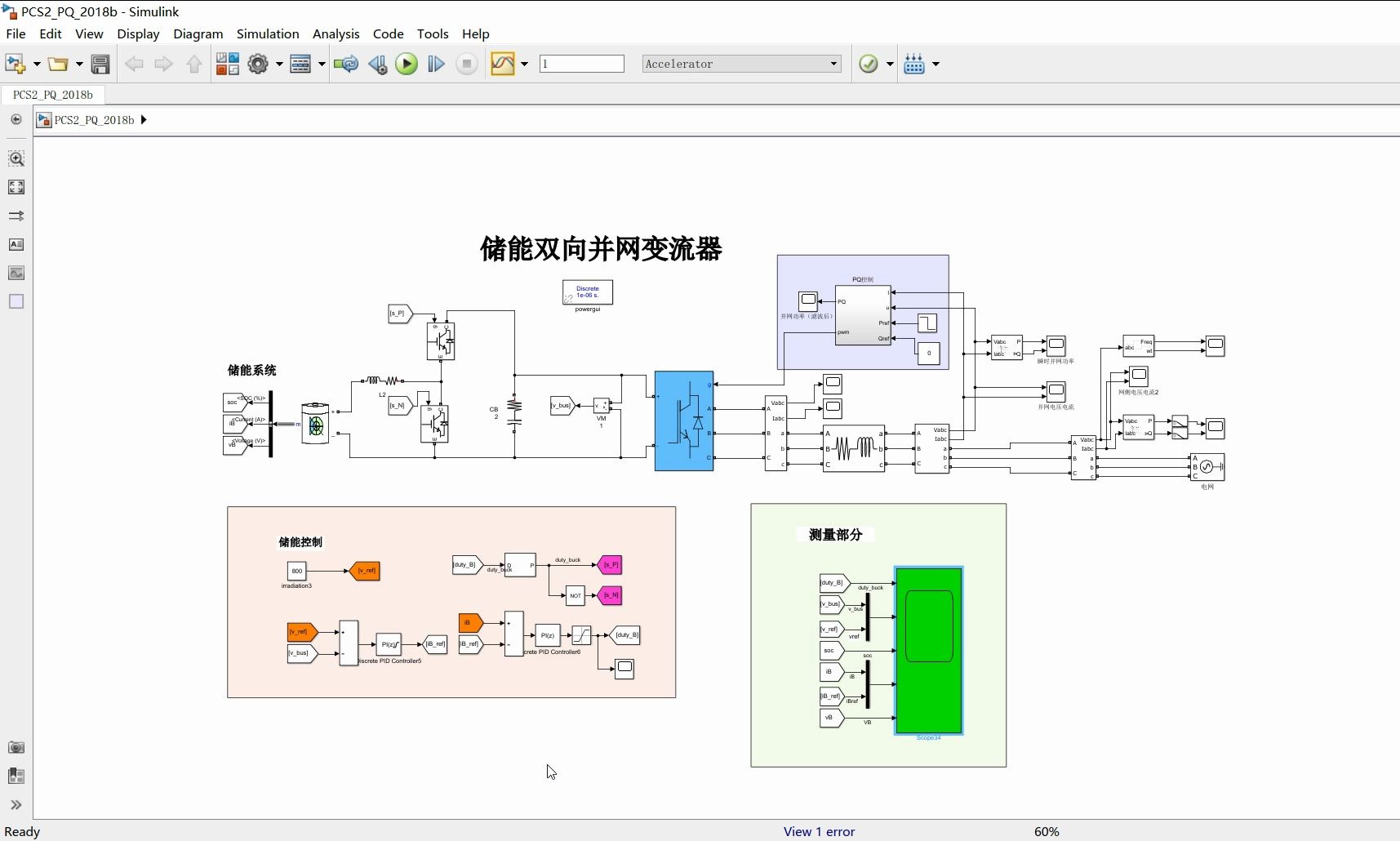Click the 储能双向并网变流器 title annotation

(x=601, y=249)
